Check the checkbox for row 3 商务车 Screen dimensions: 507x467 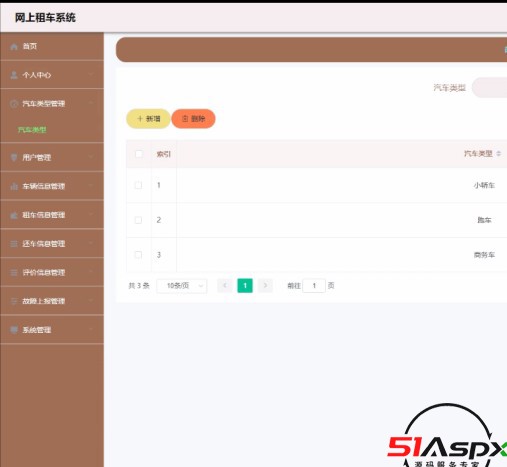coord(138,255)
